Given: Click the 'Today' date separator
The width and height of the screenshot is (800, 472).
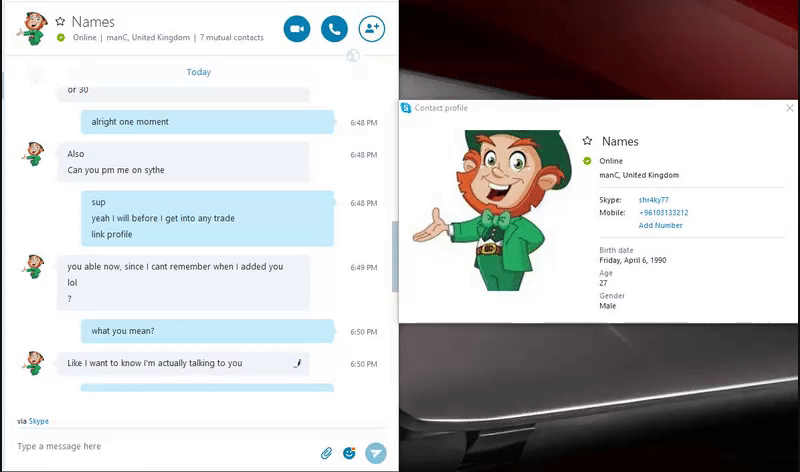Looking at the screenshot, I should pos(198,72).
